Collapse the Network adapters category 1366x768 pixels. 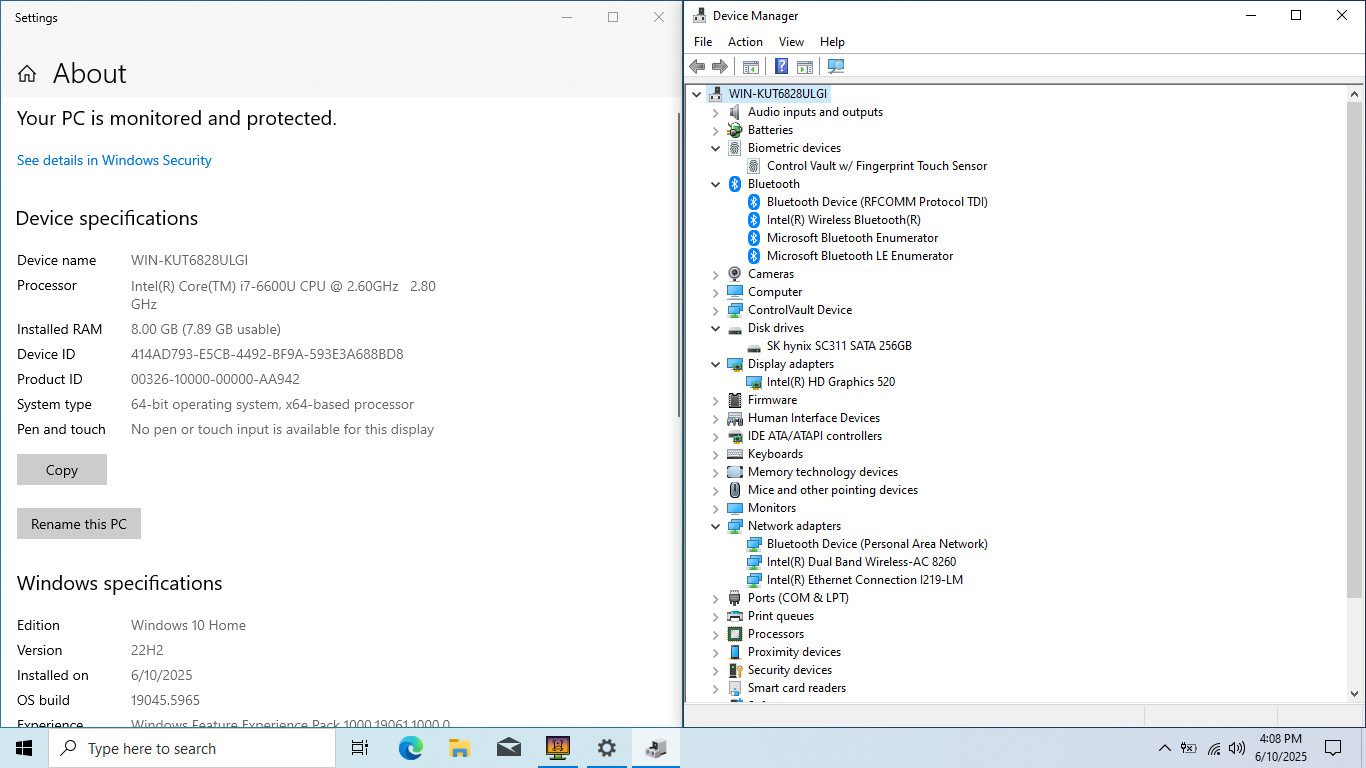coord(716,526)
